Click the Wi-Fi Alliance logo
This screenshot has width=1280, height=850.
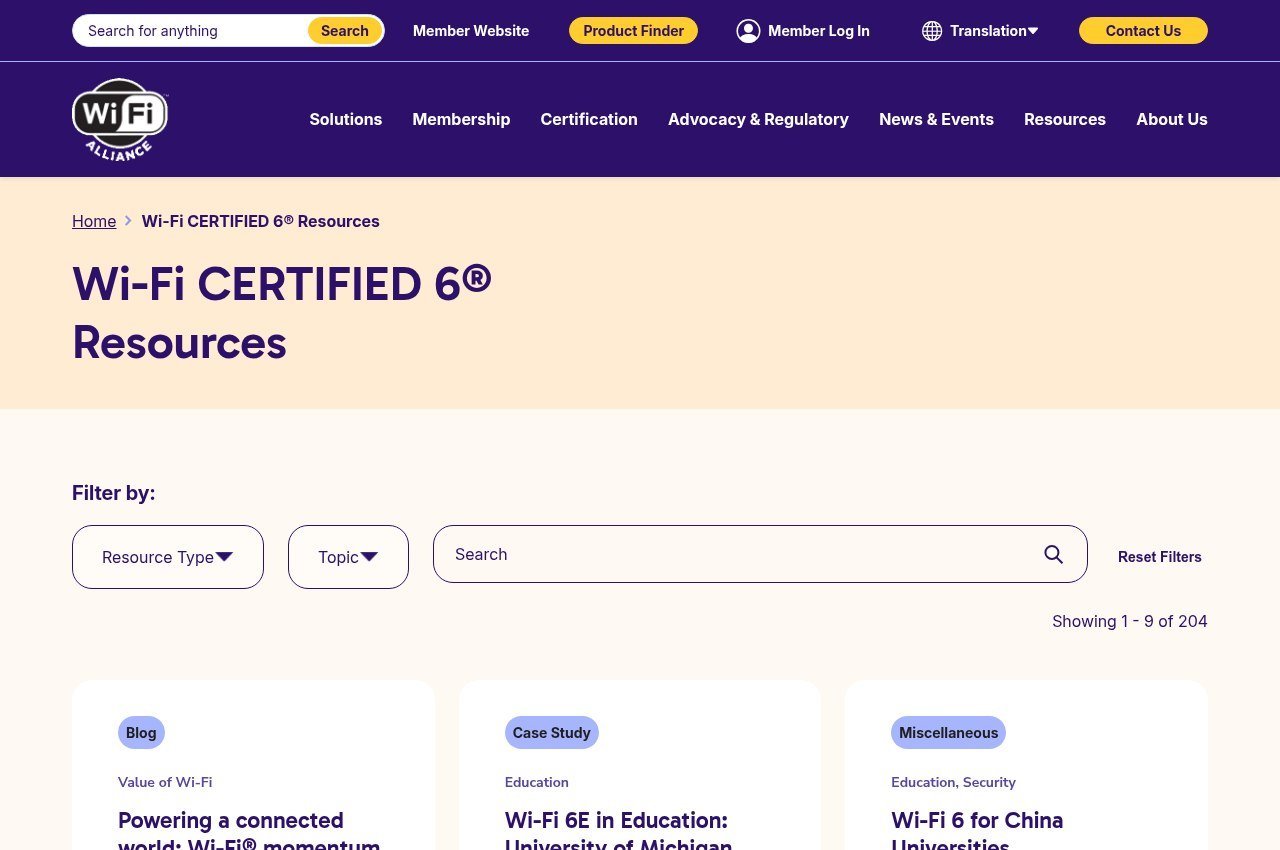(120, 119)
